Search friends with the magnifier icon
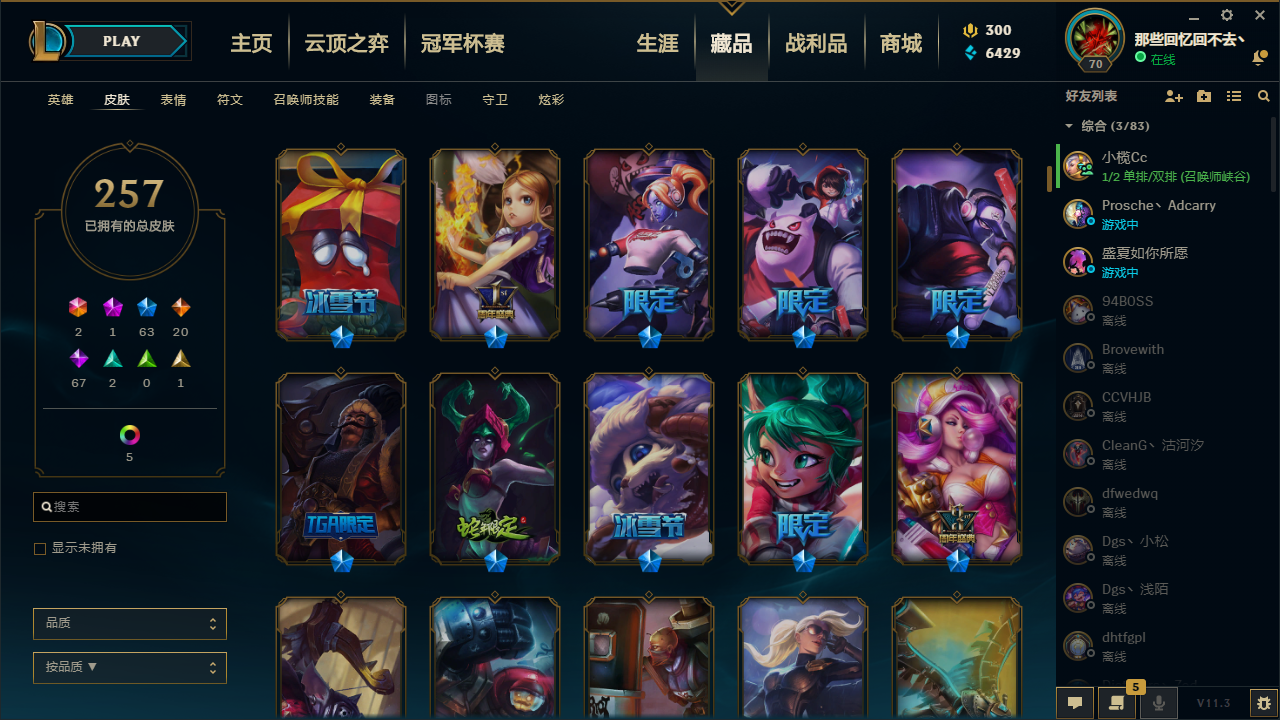This screenshot has width=1280, height=720. coord(1264,96)
